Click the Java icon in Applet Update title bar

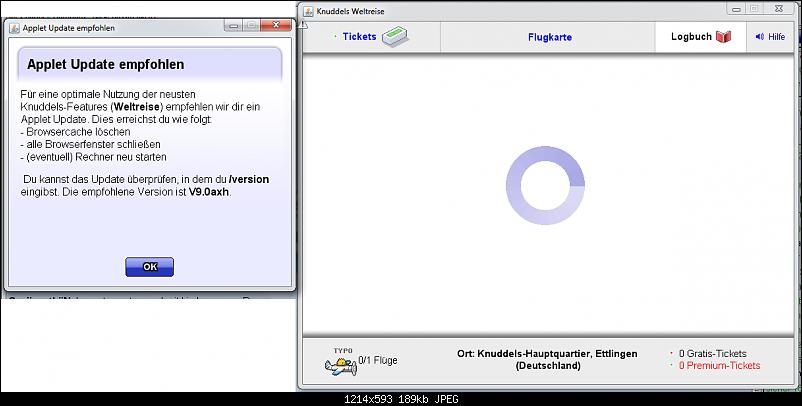[14, 28]
